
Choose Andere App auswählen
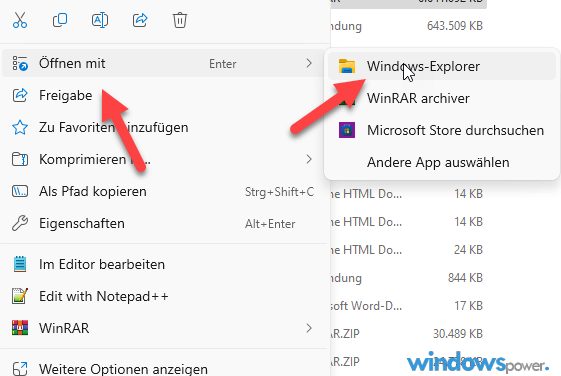(442, 162)
